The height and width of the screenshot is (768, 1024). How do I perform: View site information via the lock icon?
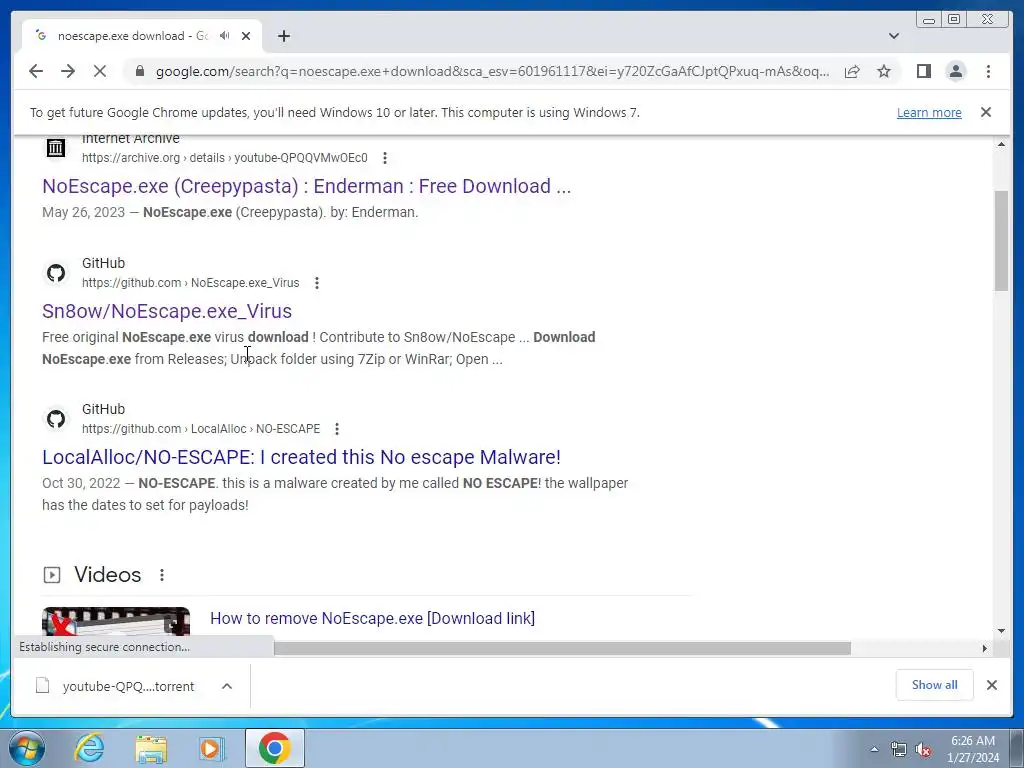(139, 71)
